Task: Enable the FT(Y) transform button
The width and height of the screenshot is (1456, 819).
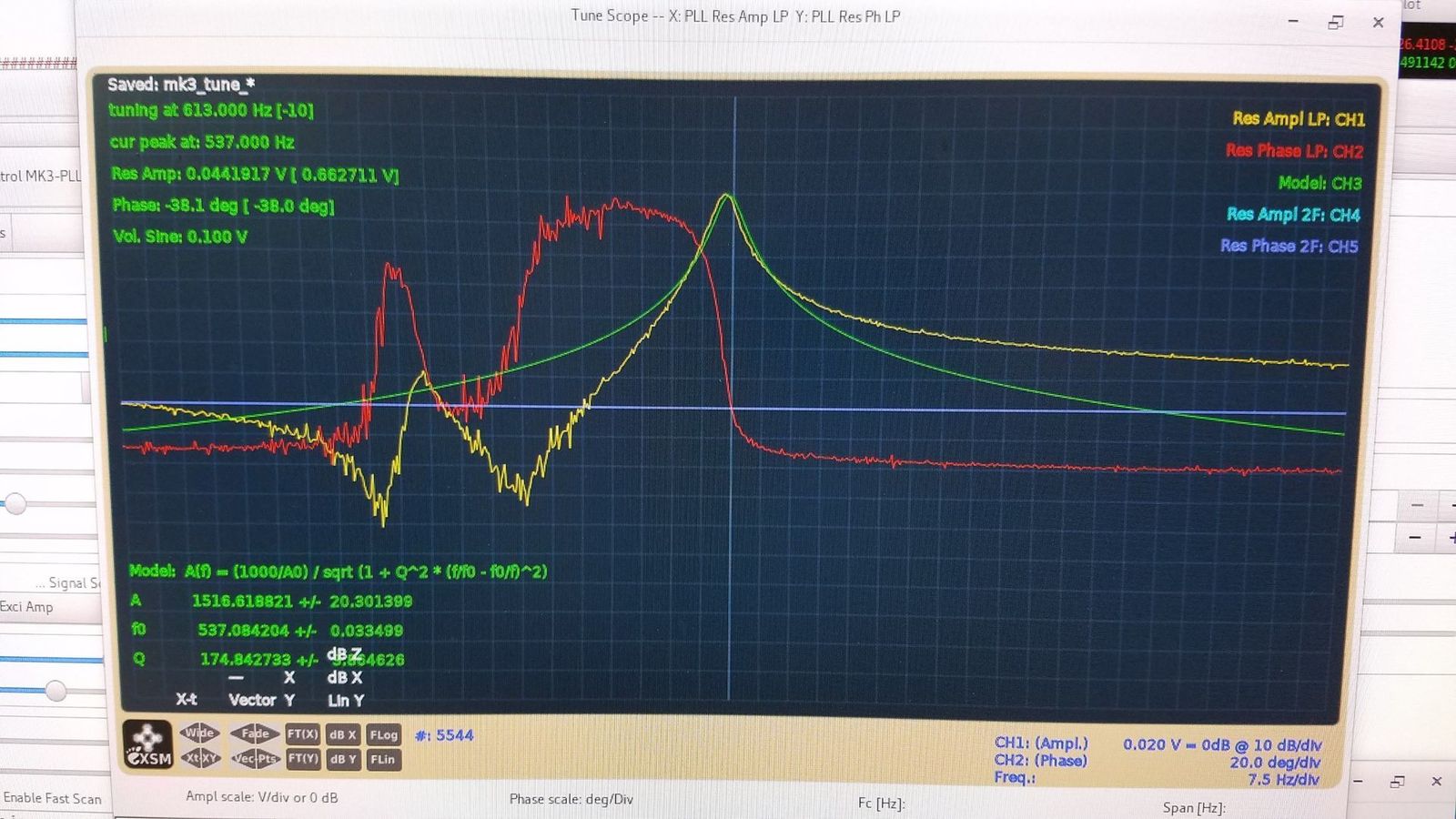Action: (303, 758)
